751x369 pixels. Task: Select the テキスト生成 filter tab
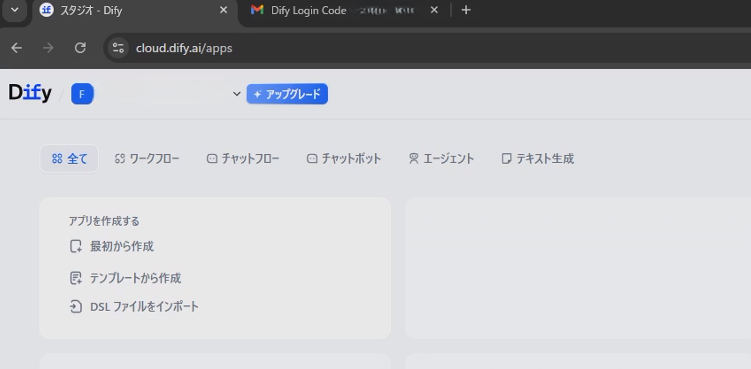pos(537,159)
